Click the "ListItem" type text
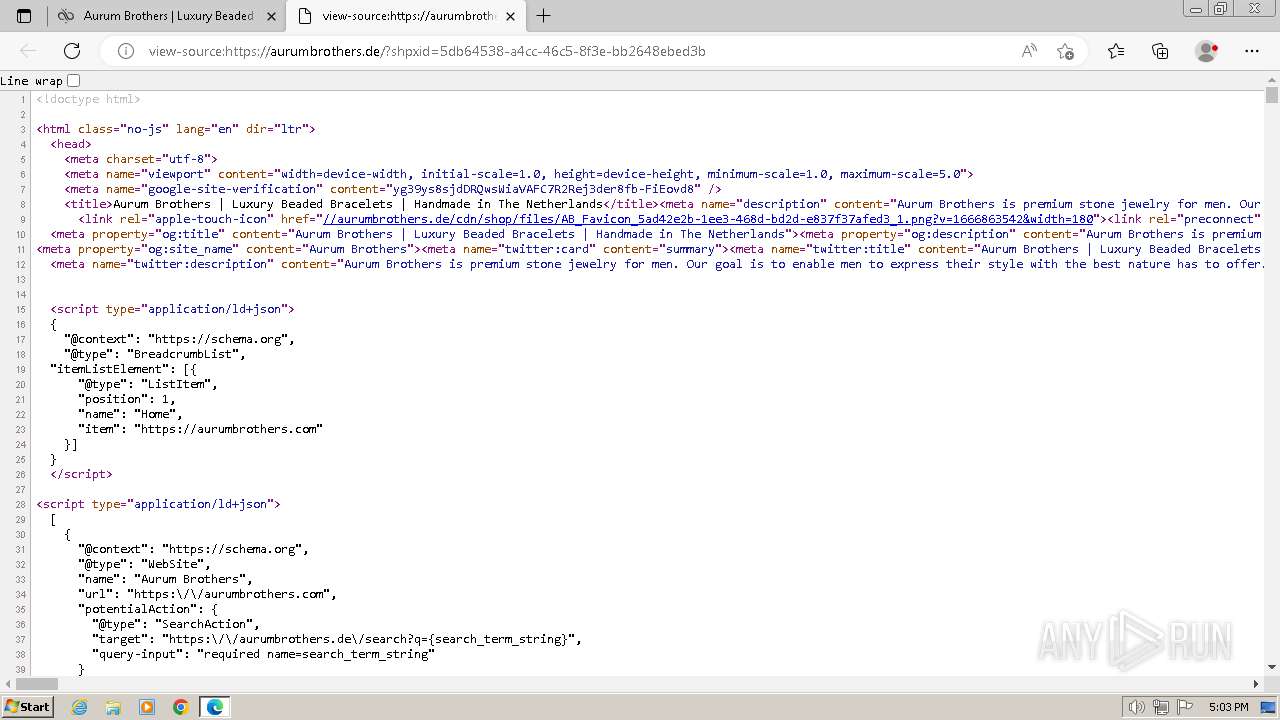 (x=179, y=384)
